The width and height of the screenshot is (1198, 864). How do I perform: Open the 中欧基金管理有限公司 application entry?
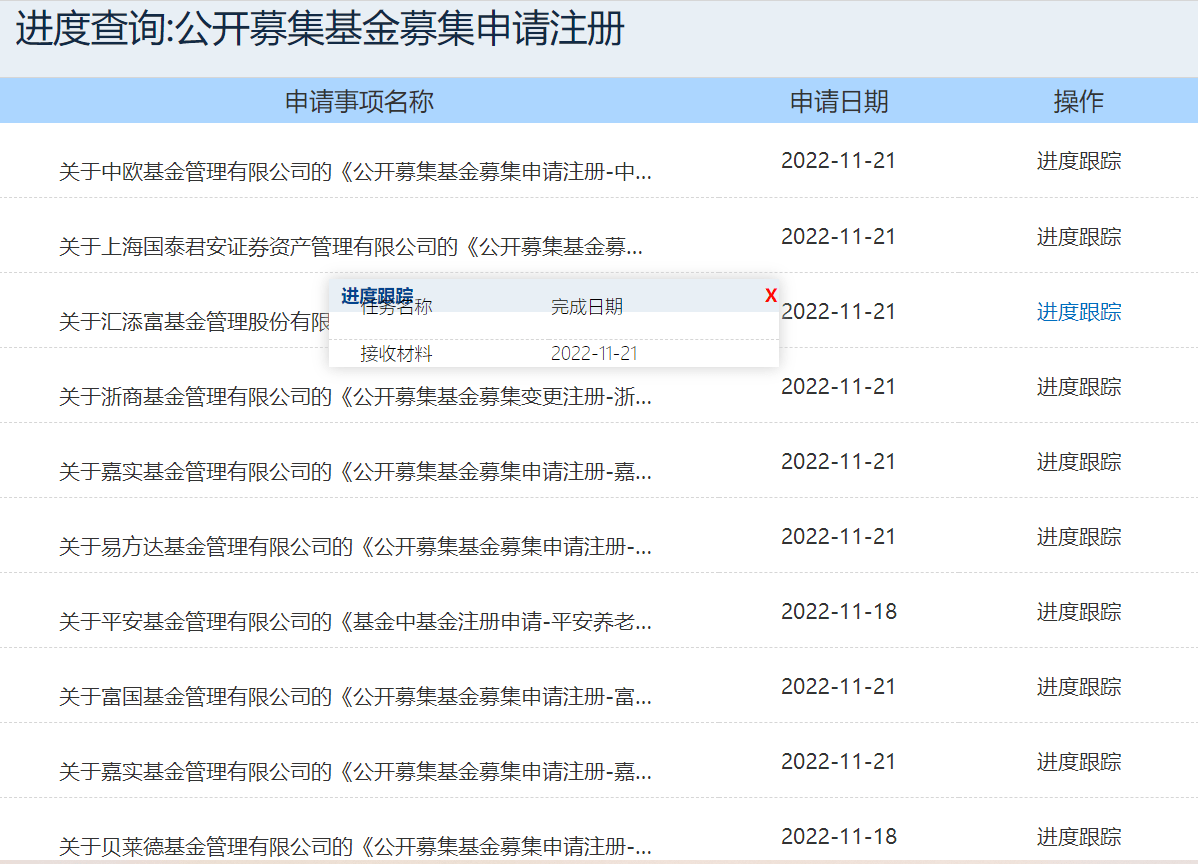click(355, 172)
